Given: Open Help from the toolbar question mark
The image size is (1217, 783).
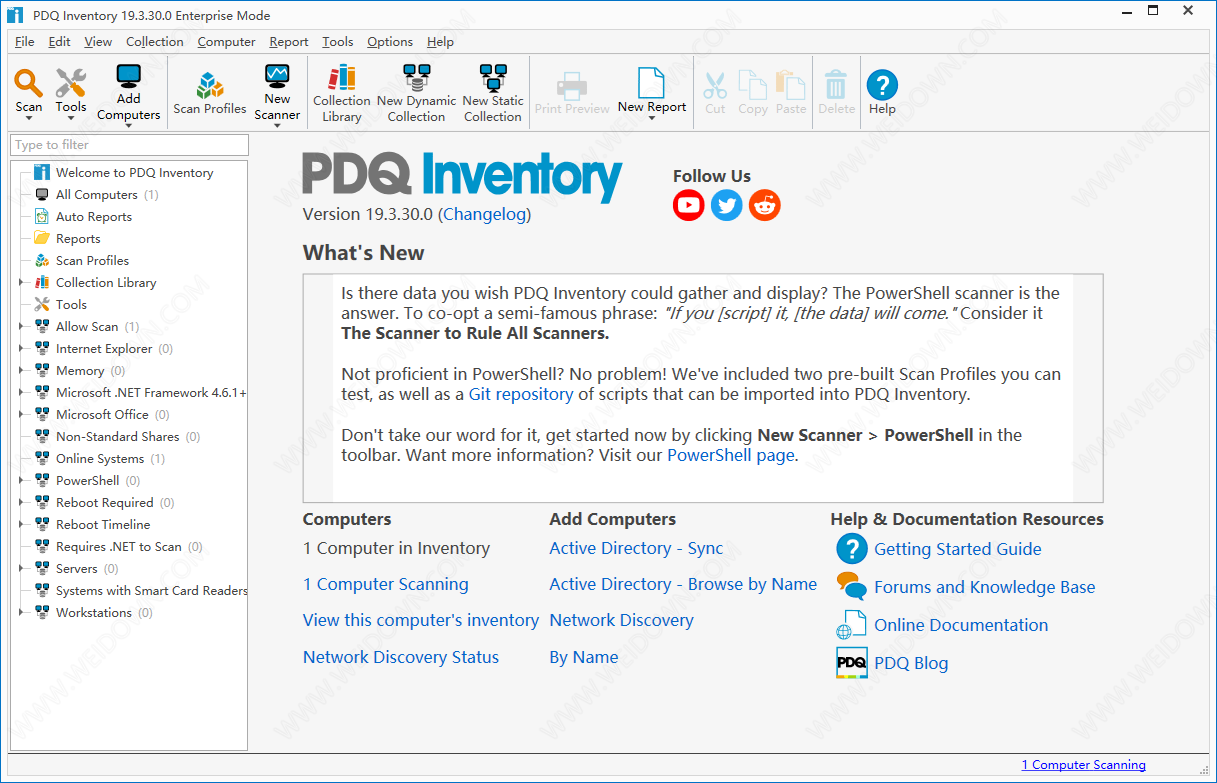Looking at the screenshot, I should click(x=882, y=85).
